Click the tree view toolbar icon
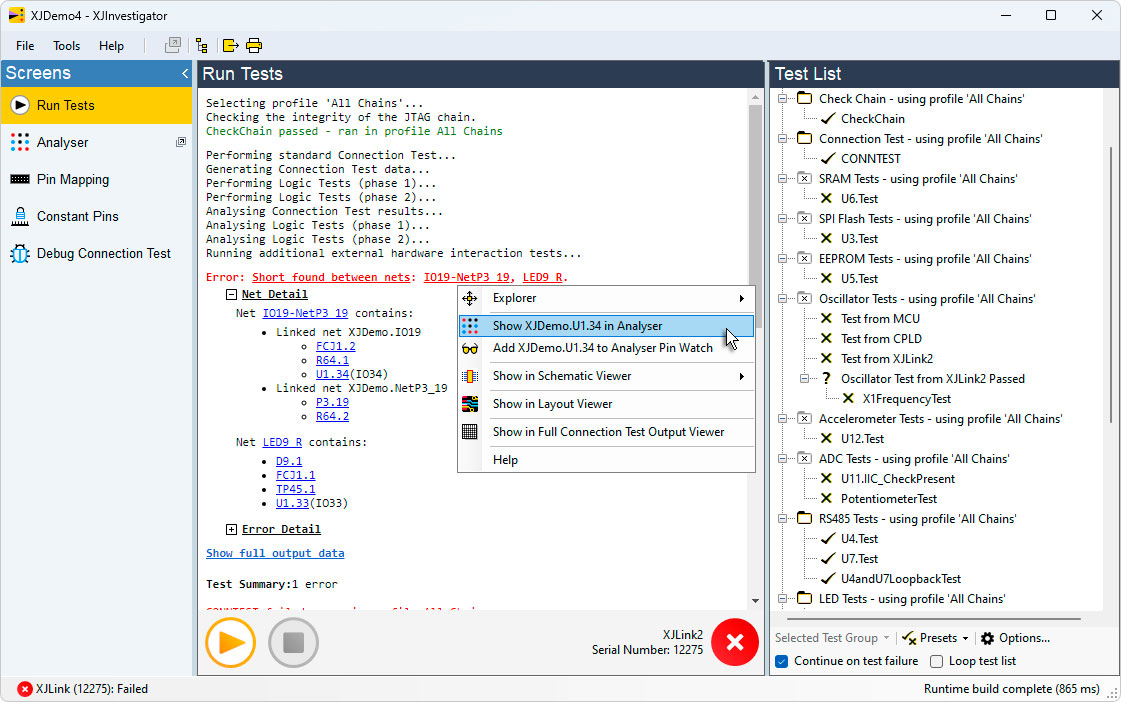Screen dimensions: 1121x702 click(202, 46)
